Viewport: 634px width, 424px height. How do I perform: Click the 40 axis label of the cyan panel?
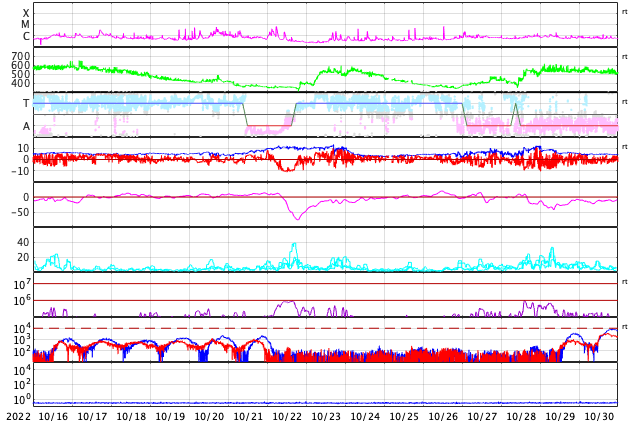click(23, 242)
